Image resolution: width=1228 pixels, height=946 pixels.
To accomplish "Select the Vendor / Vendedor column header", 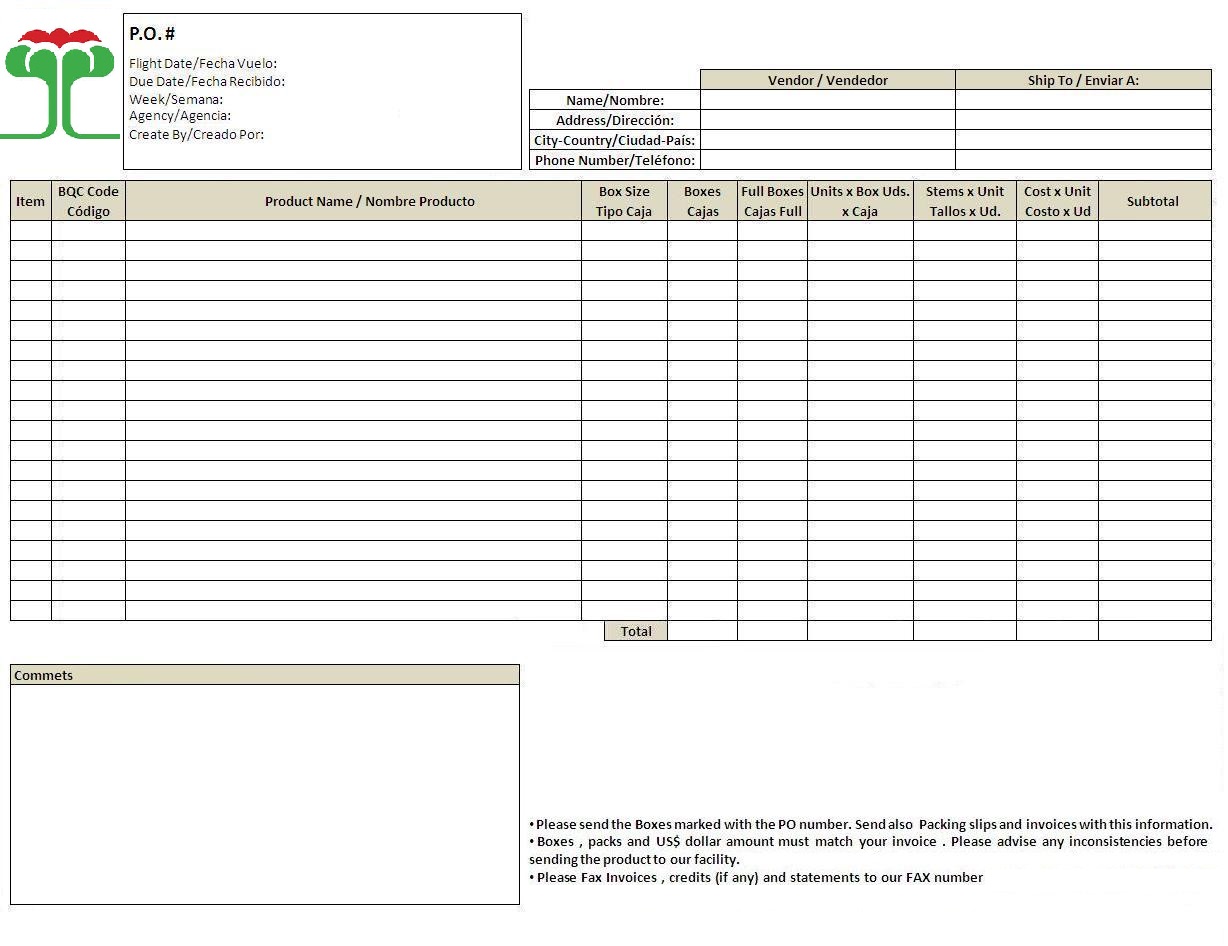I will (828, 80).
